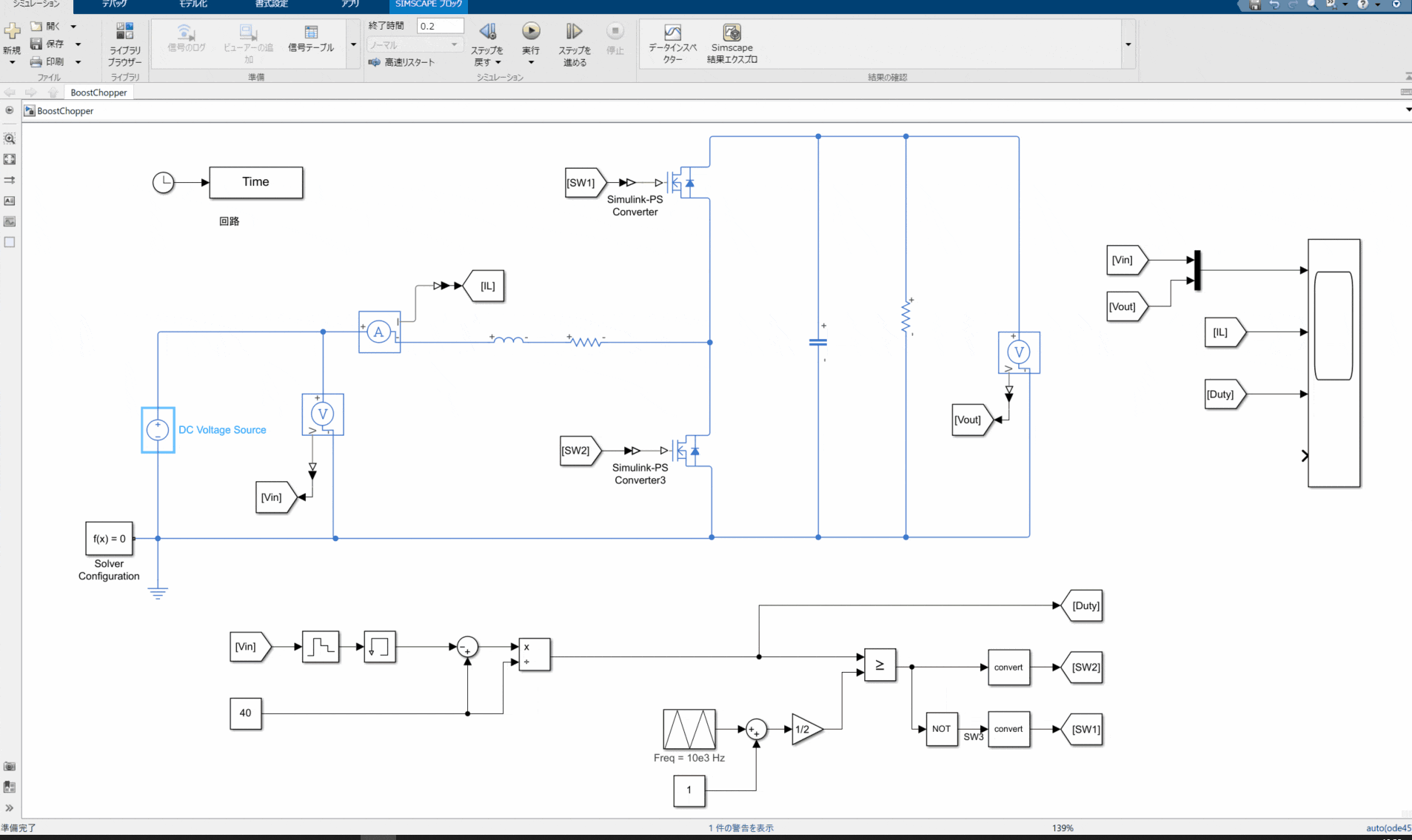Click the auto(ode45) solver link

tap(1388, 828)
